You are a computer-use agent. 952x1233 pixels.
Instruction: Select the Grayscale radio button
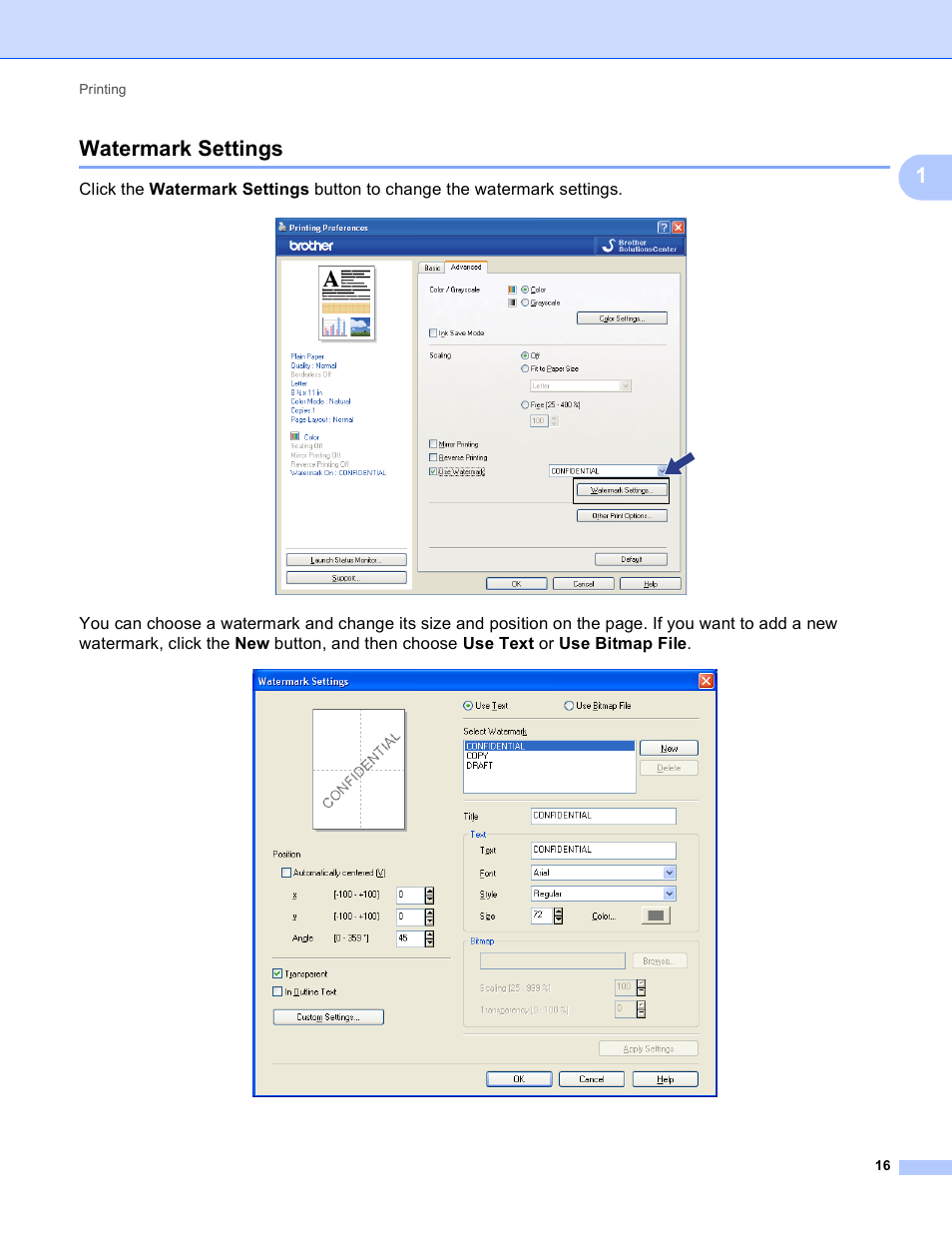[x=525, y=303]
